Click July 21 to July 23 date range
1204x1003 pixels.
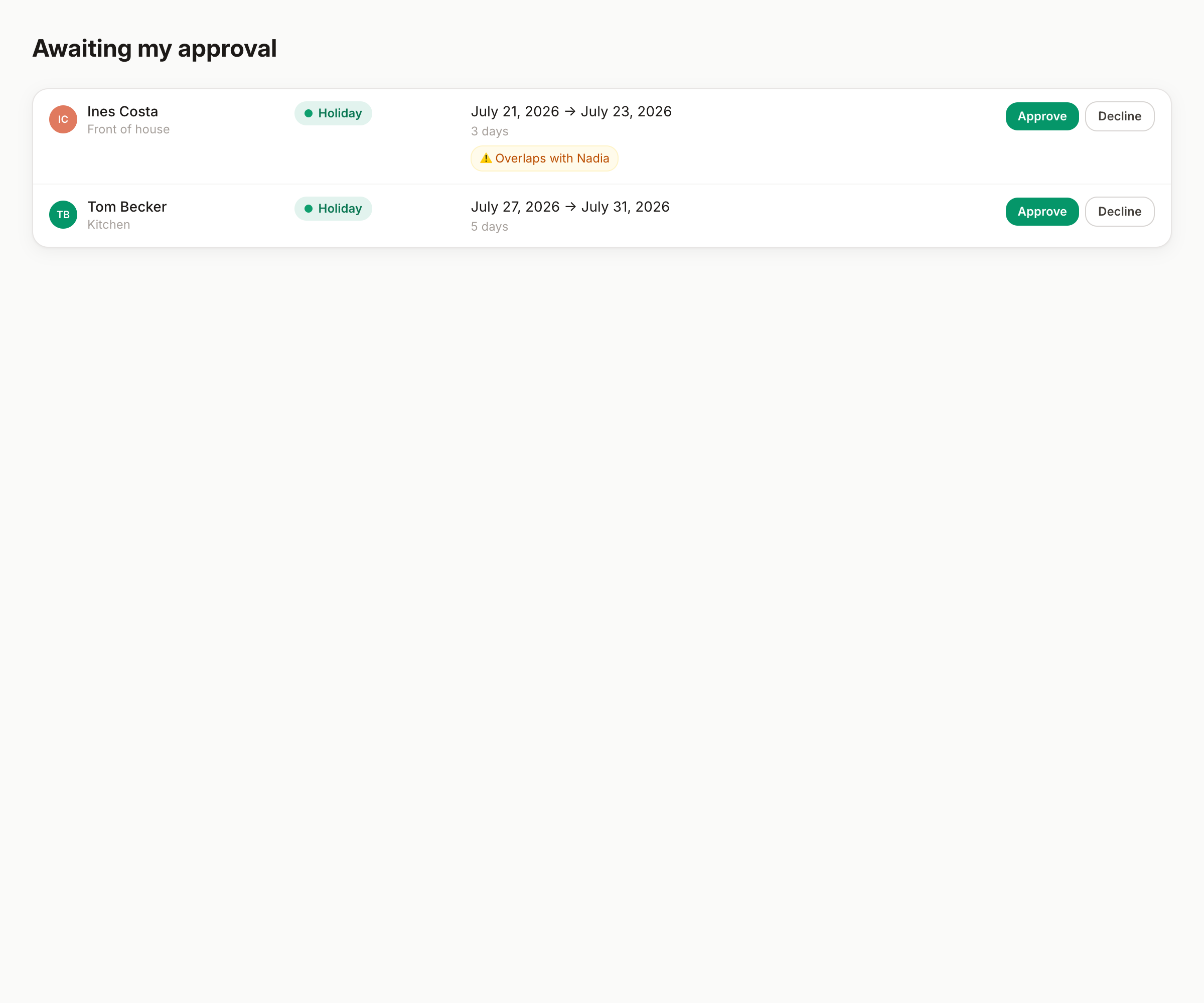[x=571, y=111]
